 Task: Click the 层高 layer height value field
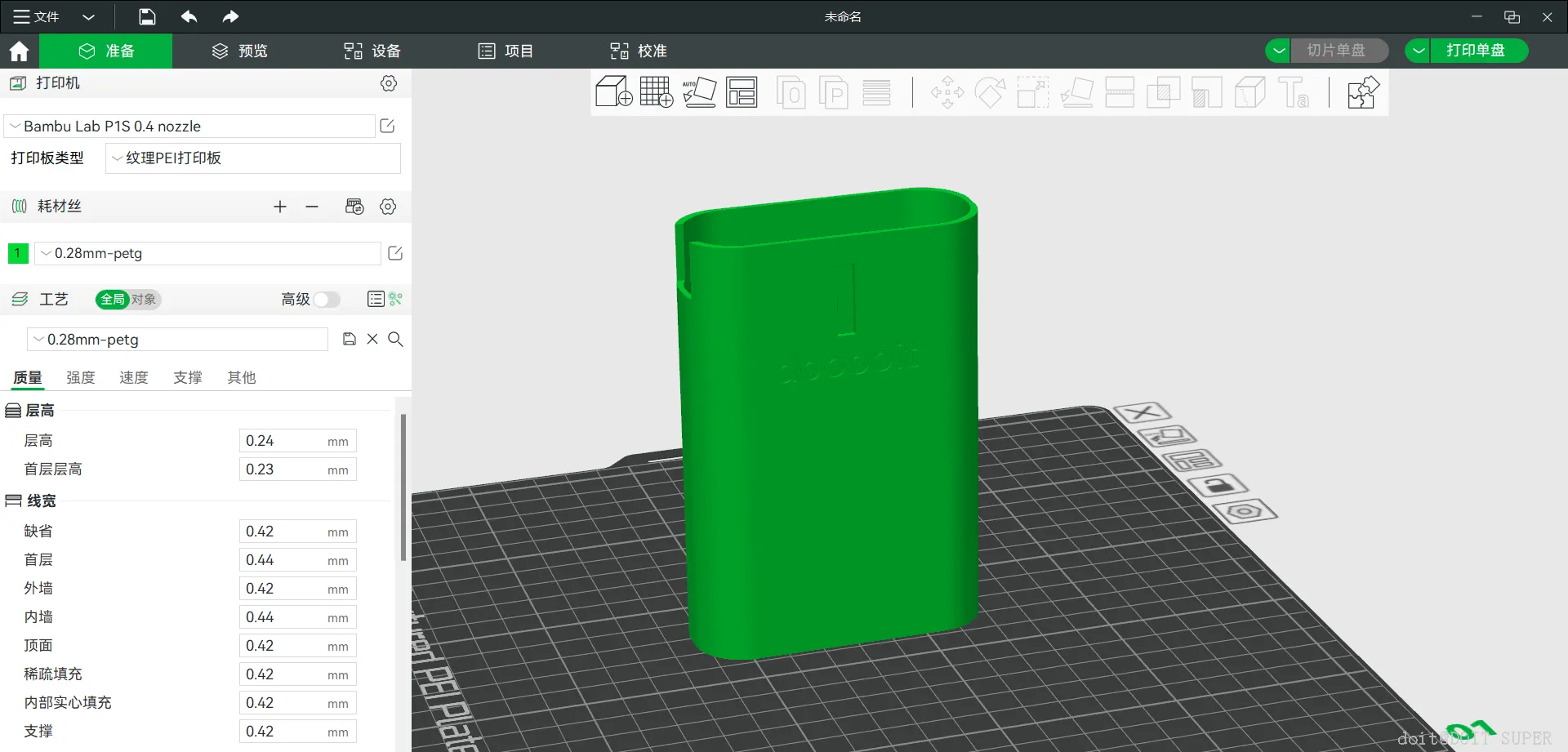[x=283, y=441]
